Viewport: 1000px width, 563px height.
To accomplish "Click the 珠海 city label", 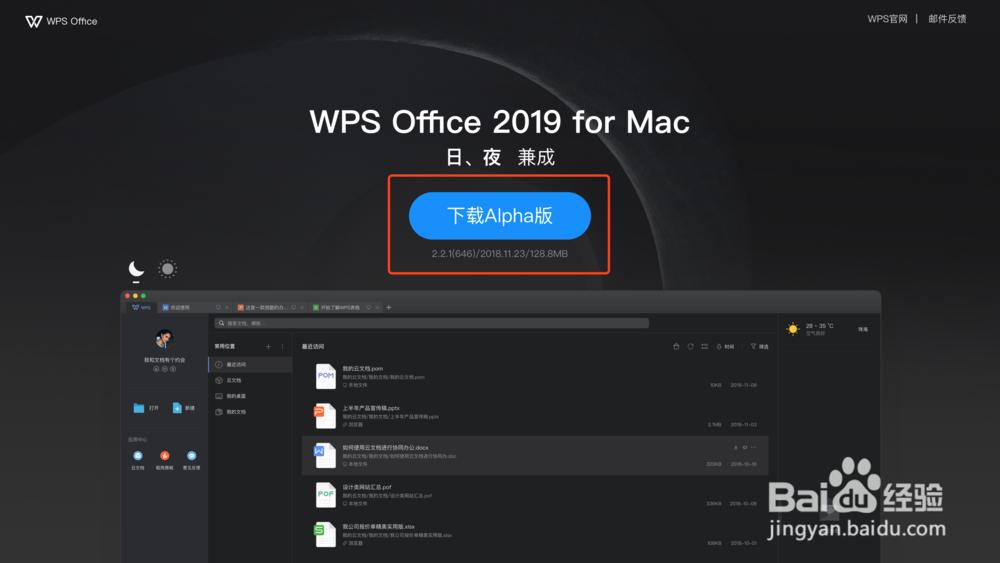I will pos(863,330).
